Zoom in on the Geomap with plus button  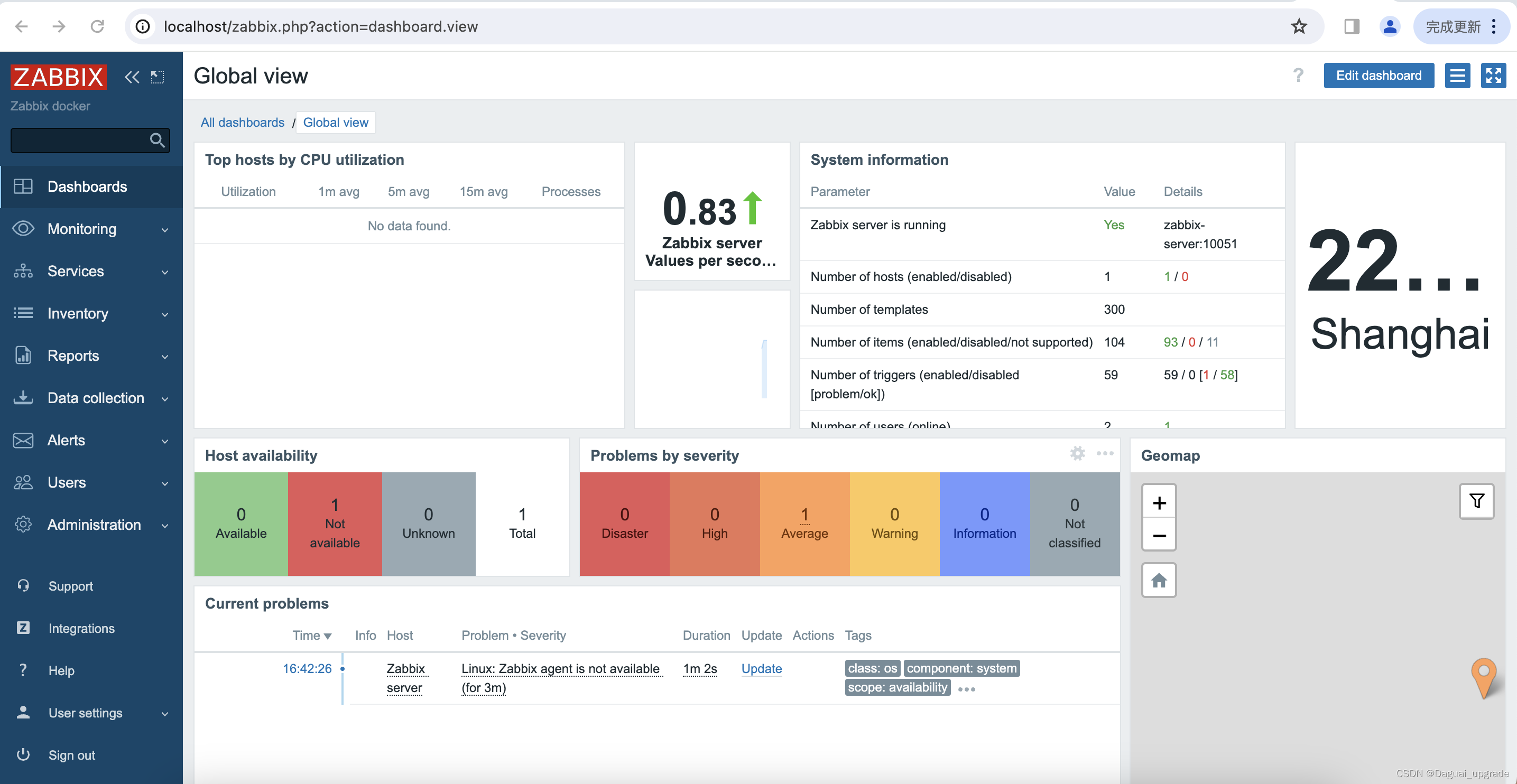tap(1158, 502)
